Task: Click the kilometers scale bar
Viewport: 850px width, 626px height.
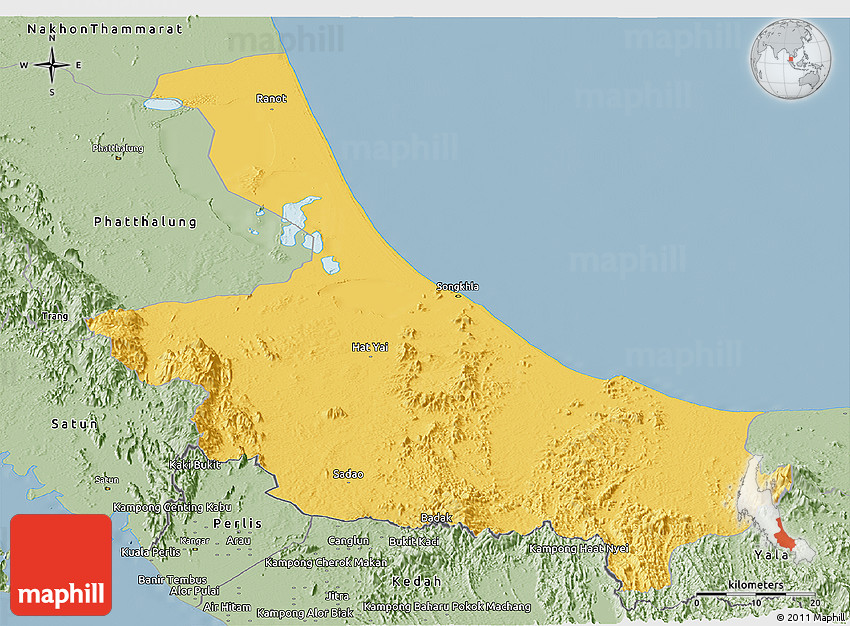Action: [x=756, y=594]
